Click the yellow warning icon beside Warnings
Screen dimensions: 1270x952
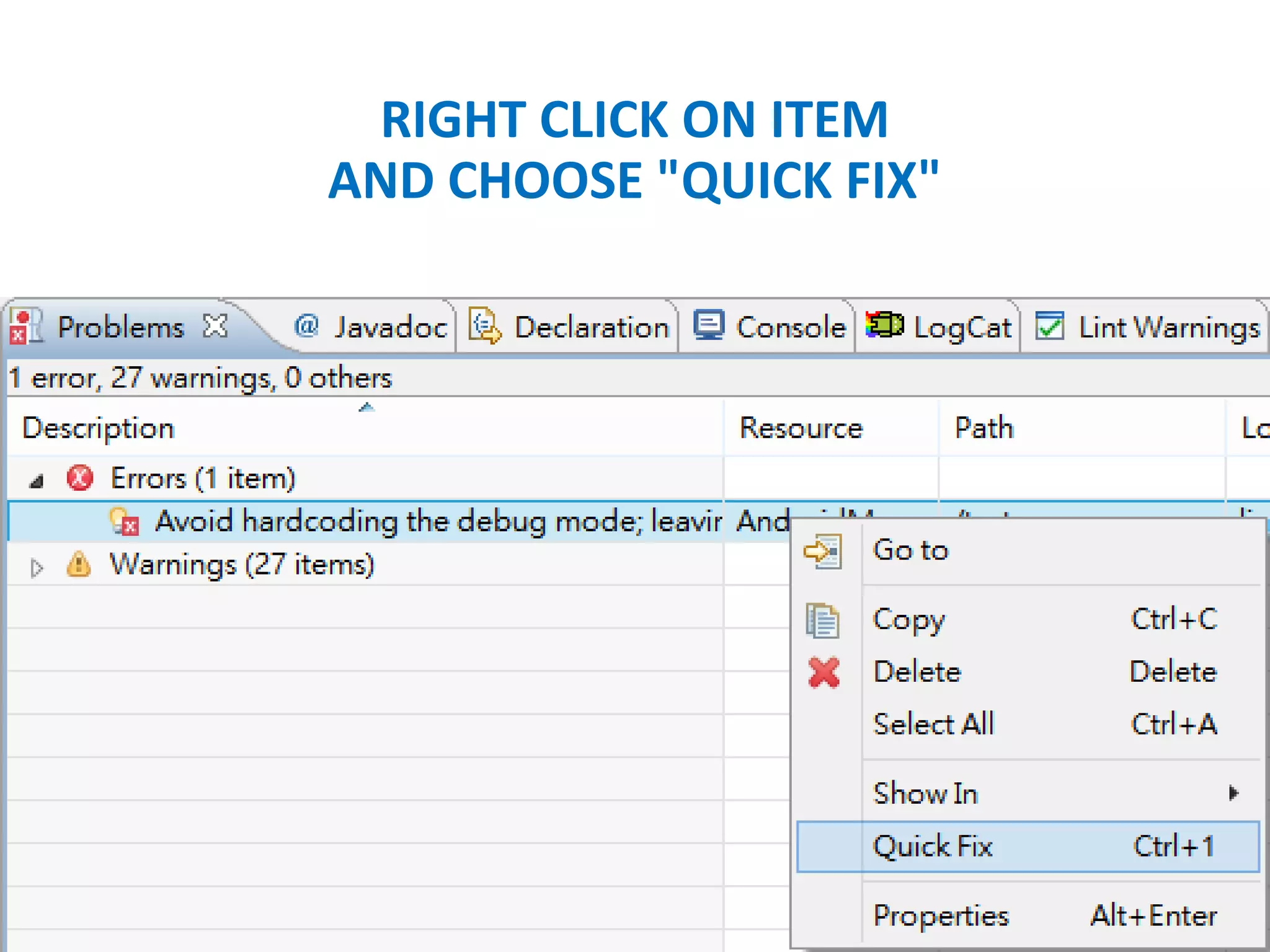click(79, 565)
